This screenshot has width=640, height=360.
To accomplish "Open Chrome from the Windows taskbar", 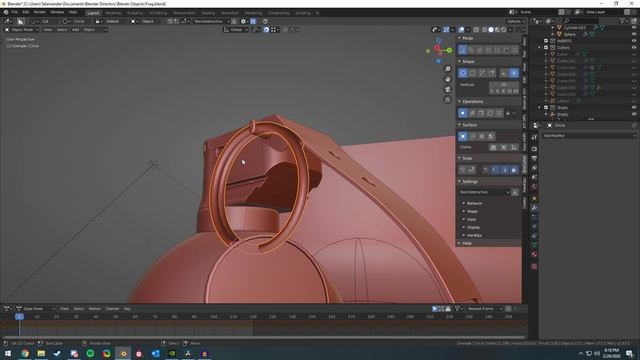I will (x=25, y=353).
